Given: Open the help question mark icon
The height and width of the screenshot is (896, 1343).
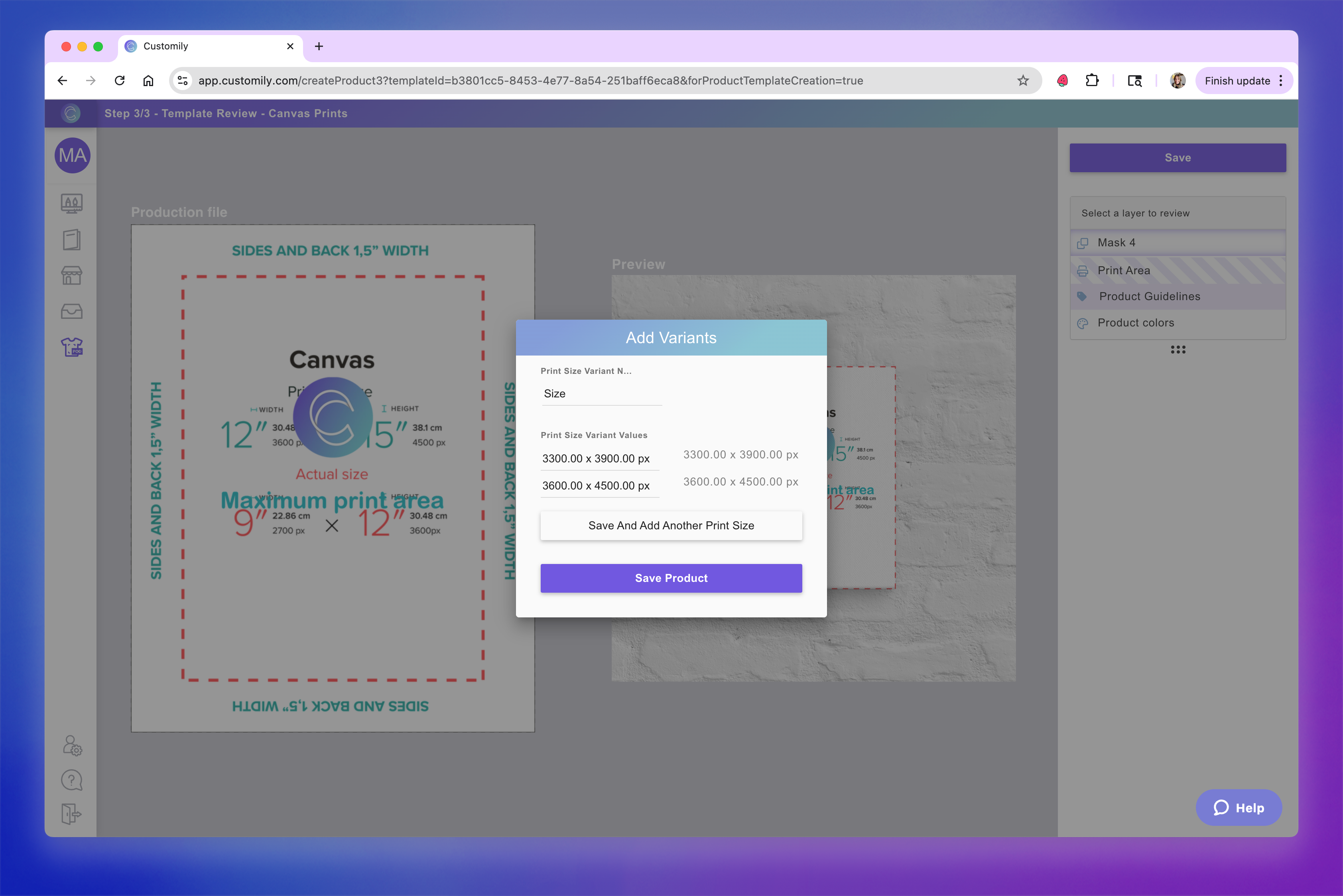Looking at the screenshot, I should (72, 780).
